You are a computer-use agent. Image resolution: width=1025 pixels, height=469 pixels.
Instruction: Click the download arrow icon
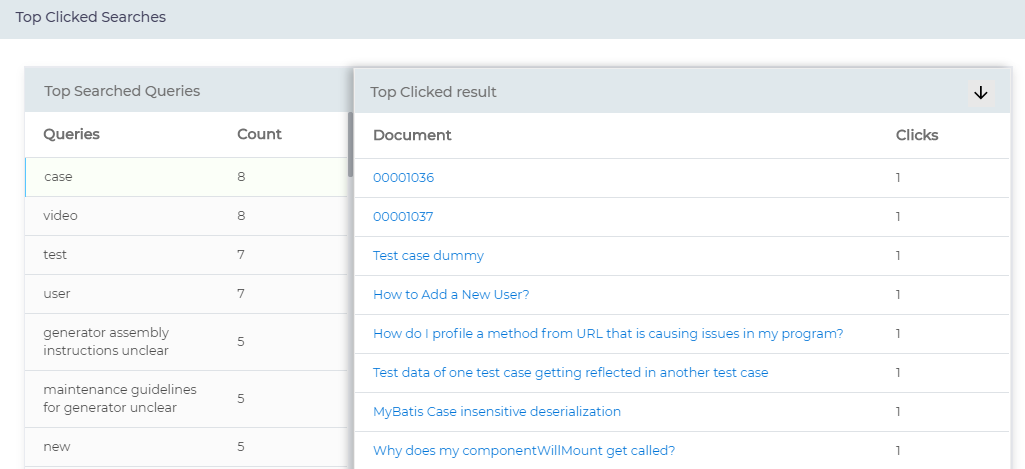(x=980, y=92)
